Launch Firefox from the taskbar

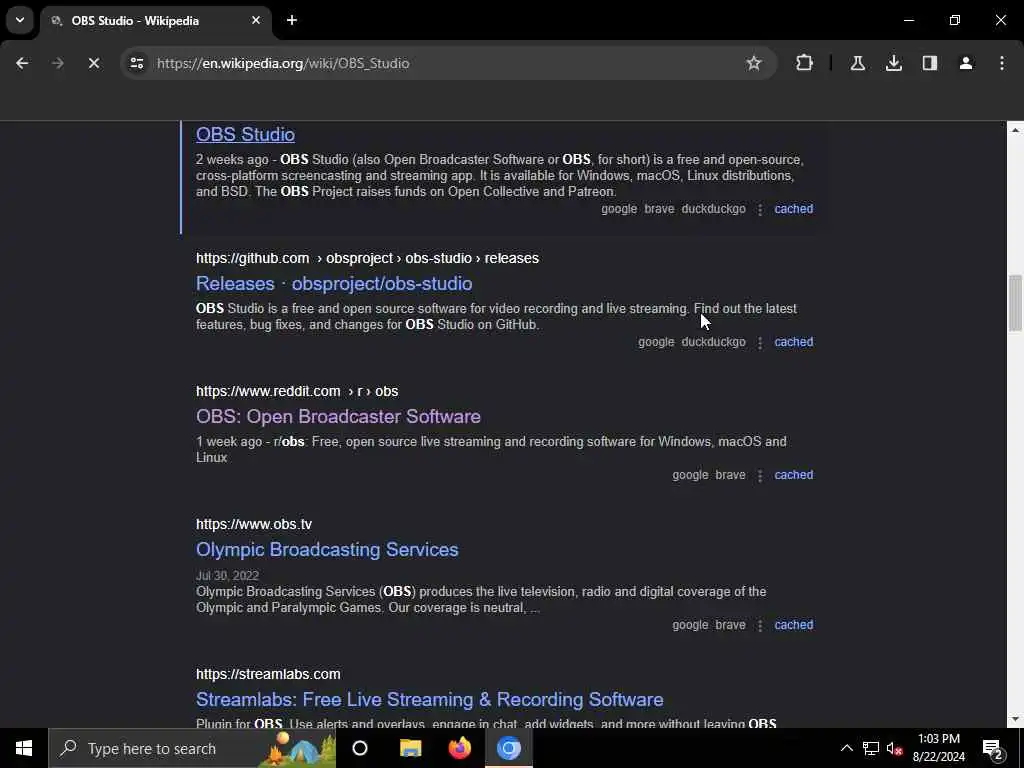click(460, 748)
